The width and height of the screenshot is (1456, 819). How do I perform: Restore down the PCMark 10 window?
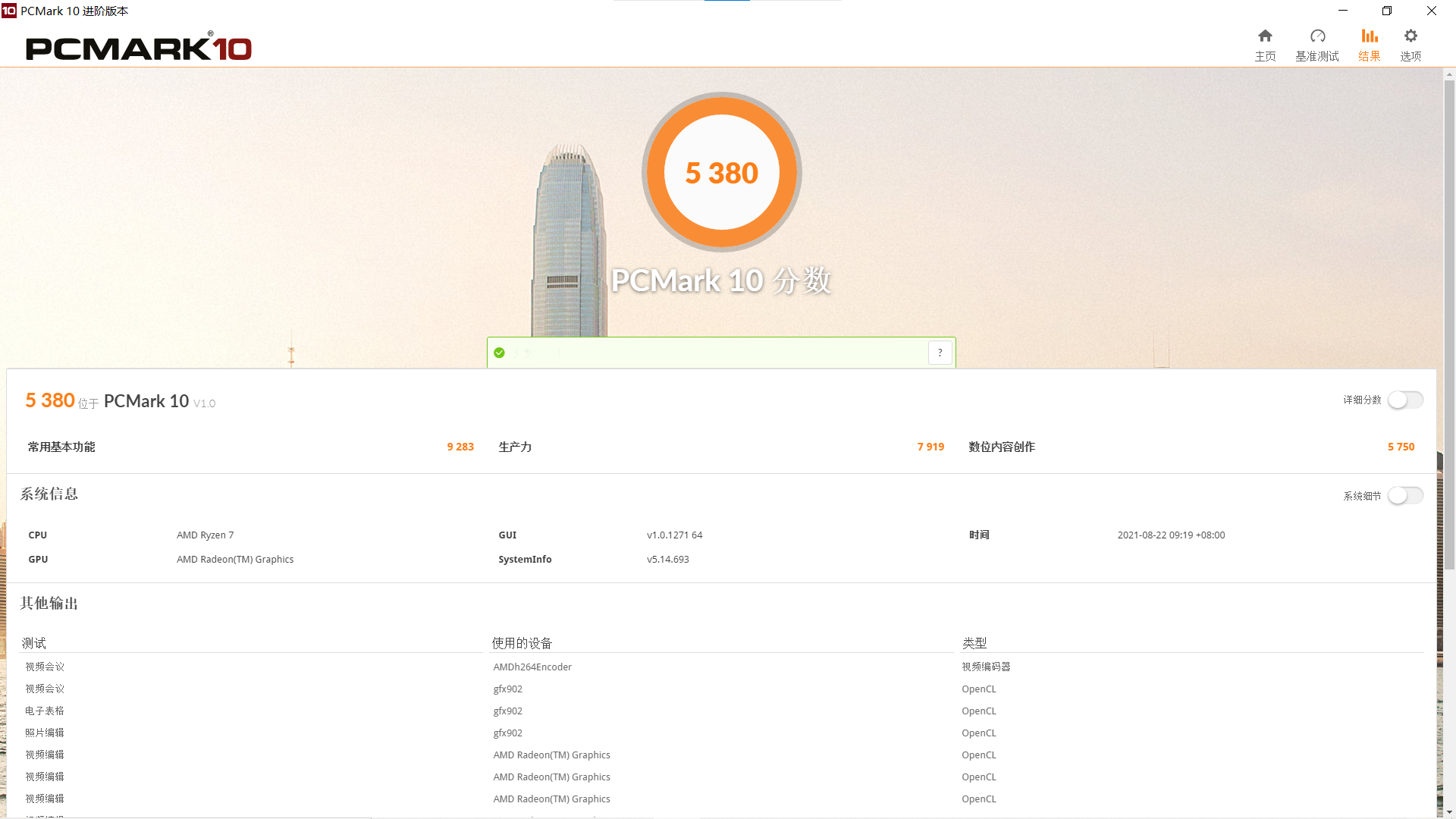(x=1387, y=11)
